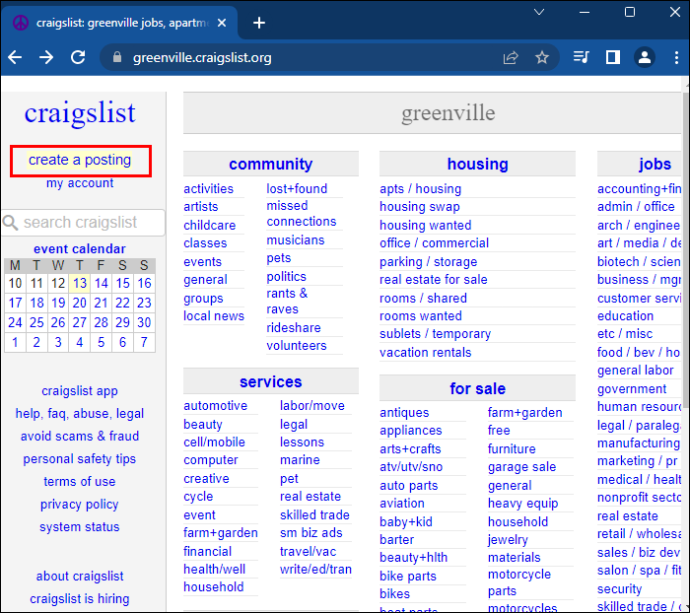Open a new browser tab with plus

point(259,23)
